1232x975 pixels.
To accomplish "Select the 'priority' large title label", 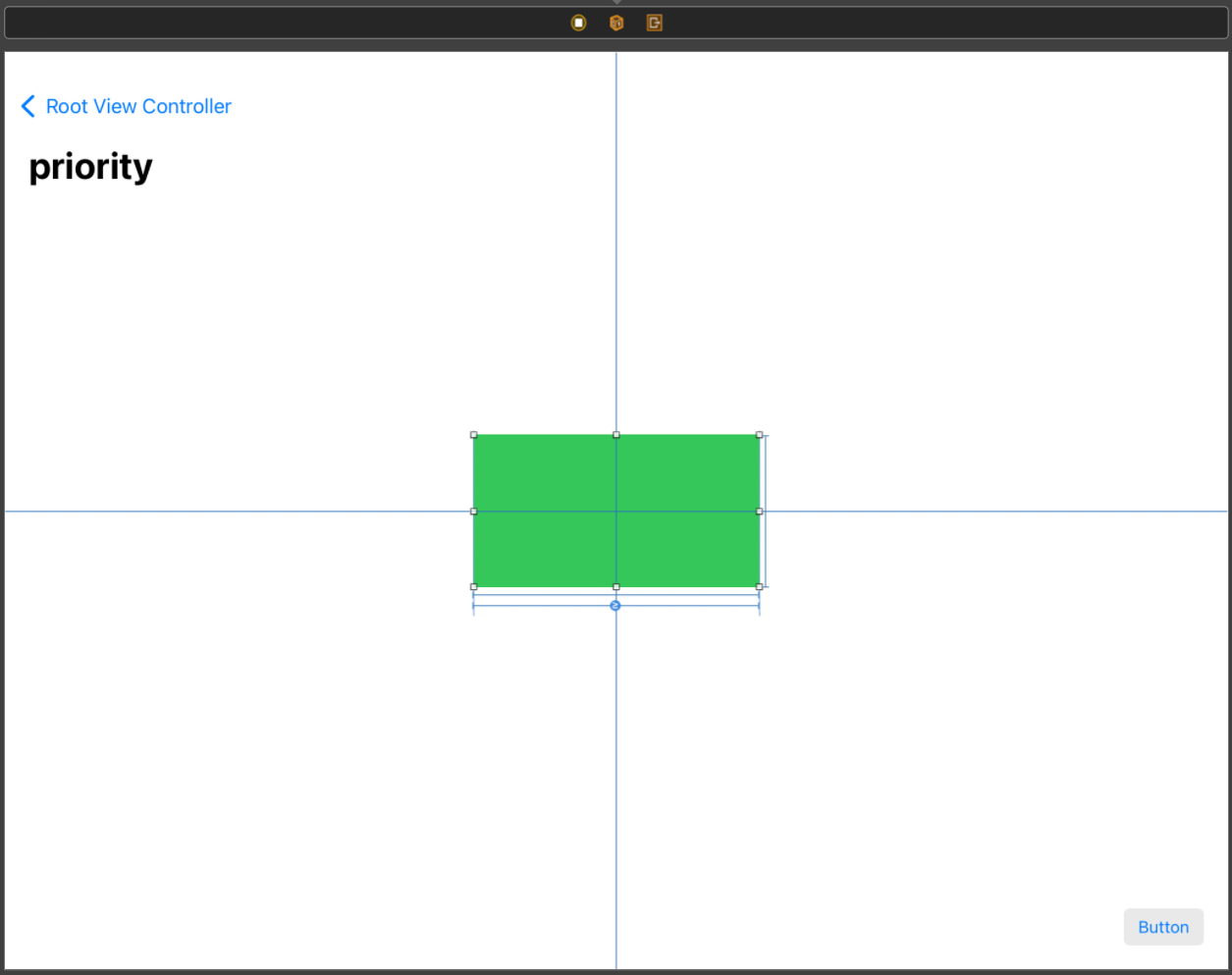I will 90,167.
